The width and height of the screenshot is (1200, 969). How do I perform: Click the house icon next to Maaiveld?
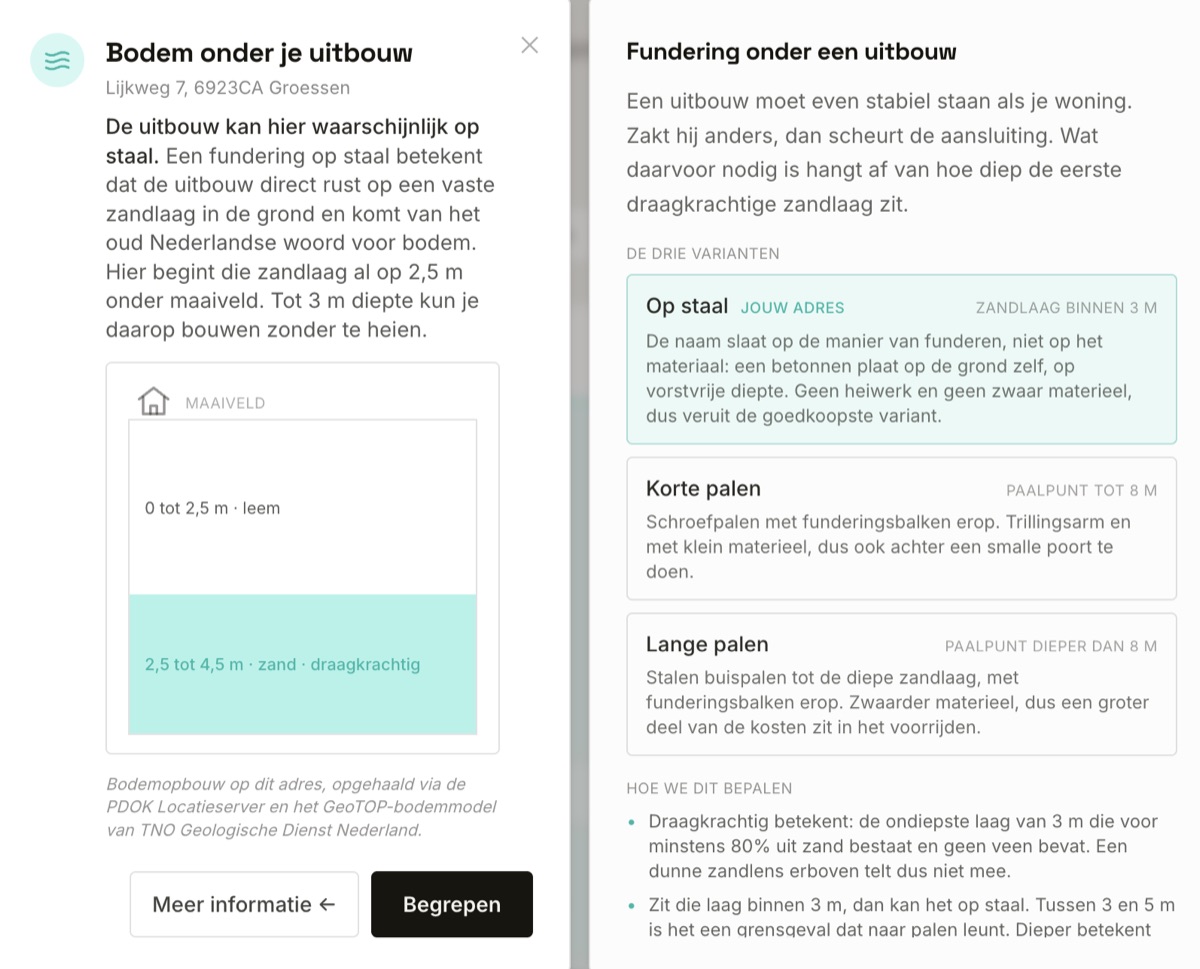click(x=153, y=402)
